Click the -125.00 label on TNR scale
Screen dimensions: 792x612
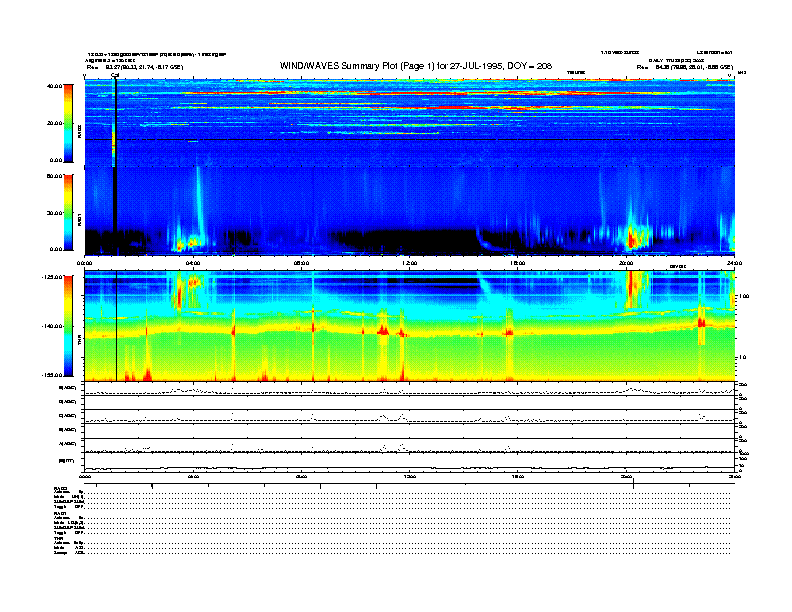pyautogui.click(x=52, y=277)
